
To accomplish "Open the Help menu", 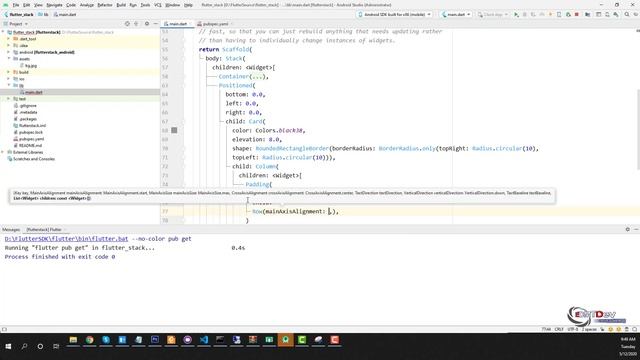I will pyautogui.click(x=188, y=5).
